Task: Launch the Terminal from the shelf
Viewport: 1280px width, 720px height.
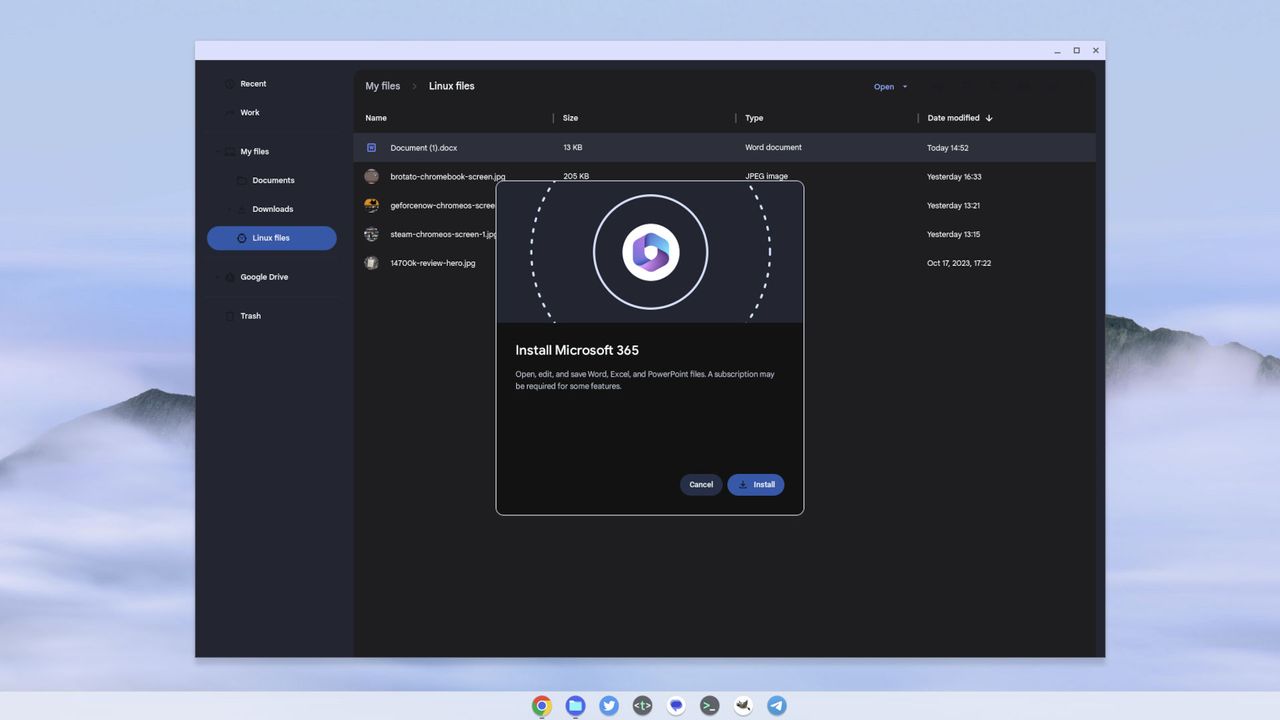Action: (709, 706)
